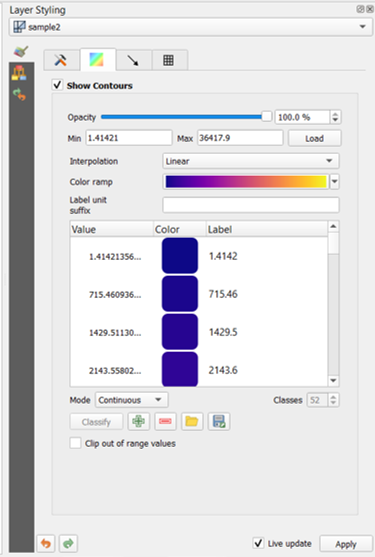Screen dimensions: 375x557
Task: Click the Apply button
Action: (x=346, y=544)
